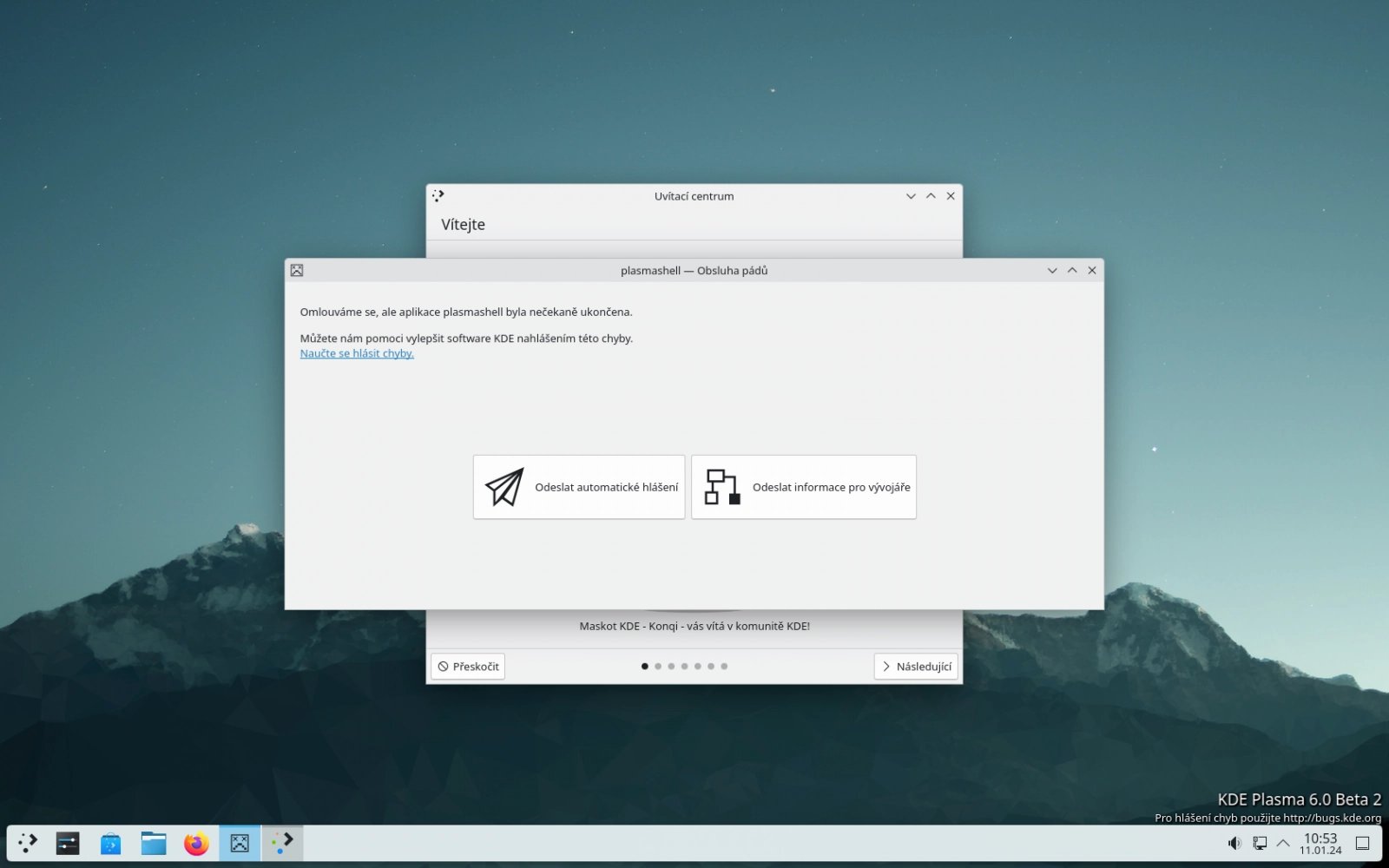
Task: Maximize the Uvítací centrum window
Action: click(931, 196)
